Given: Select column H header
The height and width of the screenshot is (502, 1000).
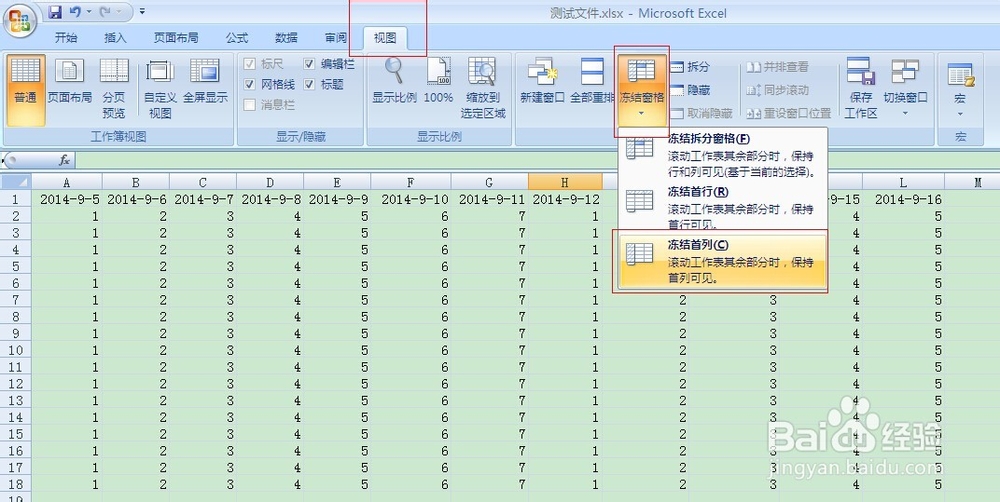Looking at the screenshot, I should pos(565,182).
